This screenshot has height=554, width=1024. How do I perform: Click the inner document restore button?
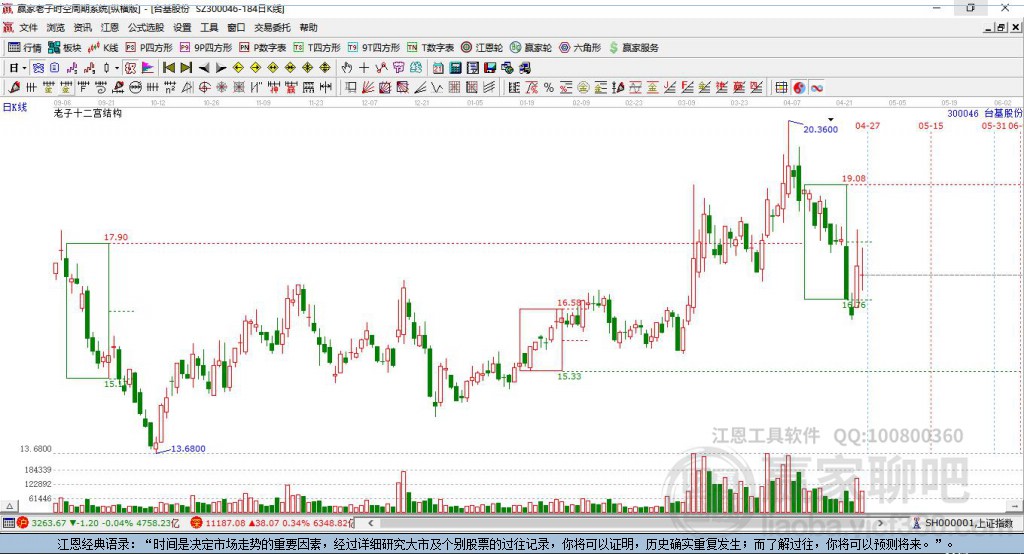(x=1001, y=27)
